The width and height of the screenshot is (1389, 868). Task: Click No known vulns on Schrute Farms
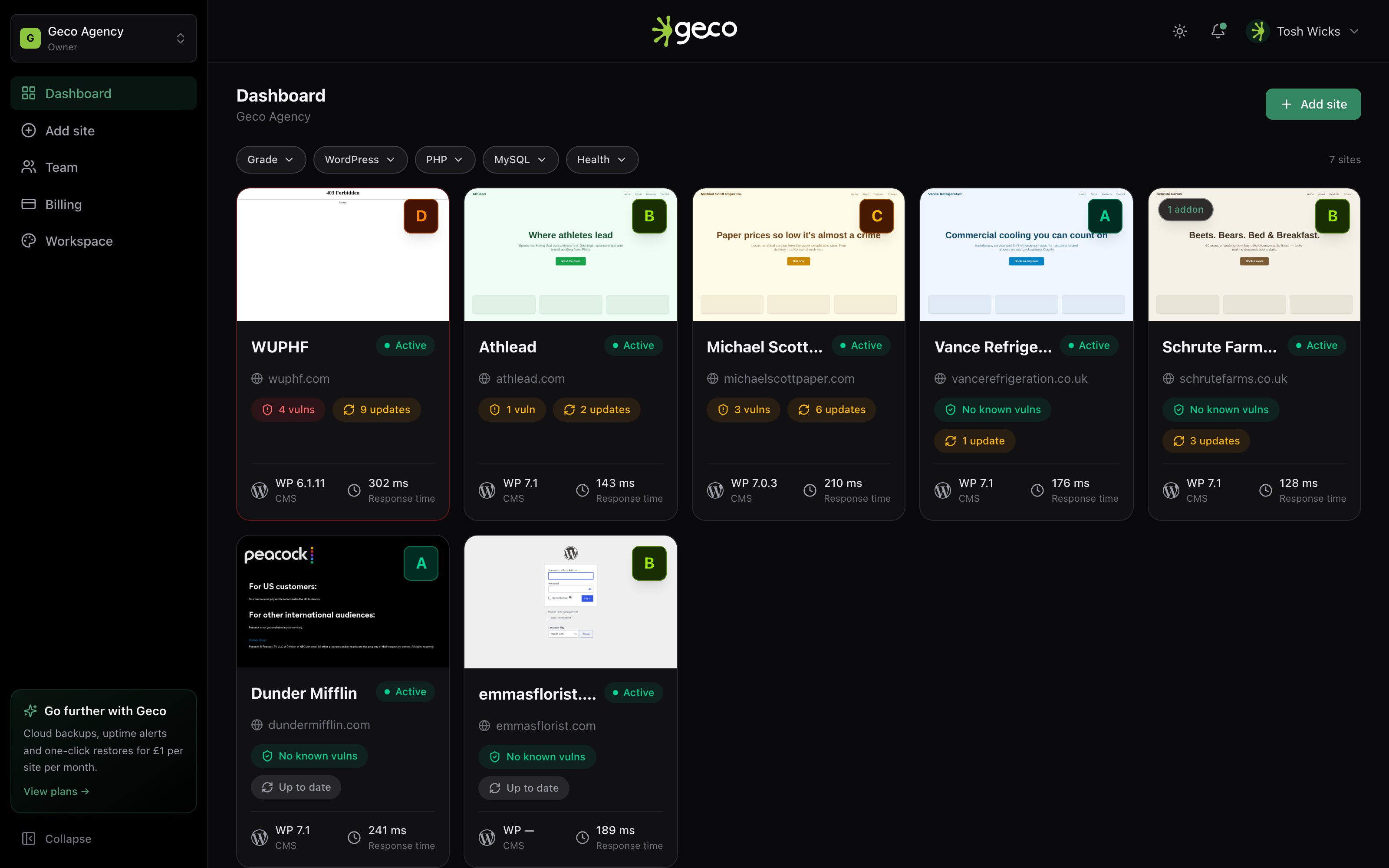pyautogui.click(x=1221, y=409)
